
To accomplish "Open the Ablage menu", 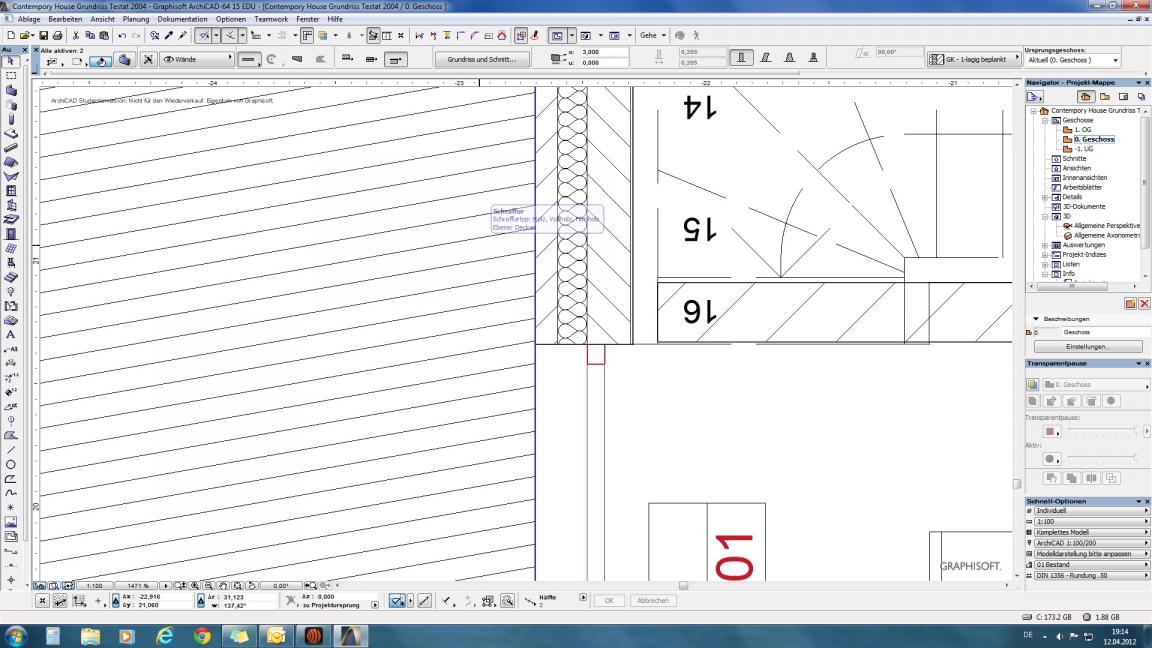I will [29, 19].
